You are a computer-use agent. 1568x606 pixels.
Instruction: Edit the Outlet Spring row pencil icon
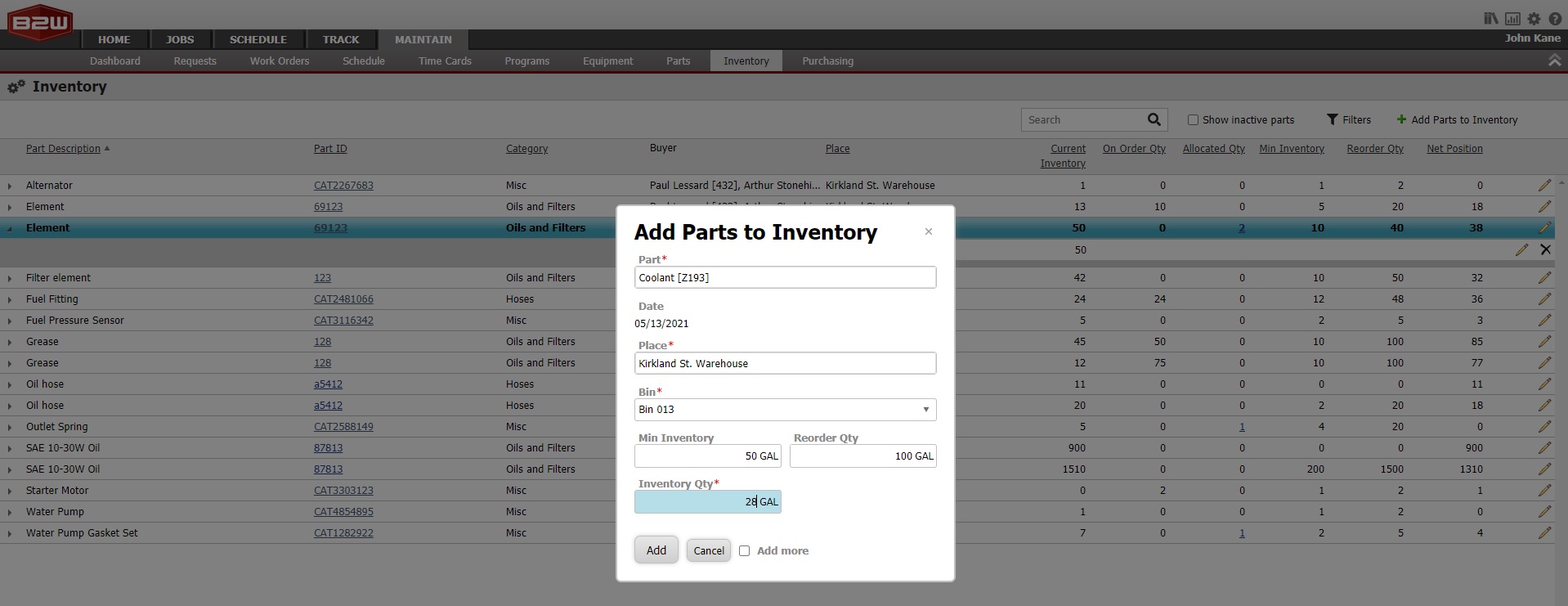[x=1544, y=427]
